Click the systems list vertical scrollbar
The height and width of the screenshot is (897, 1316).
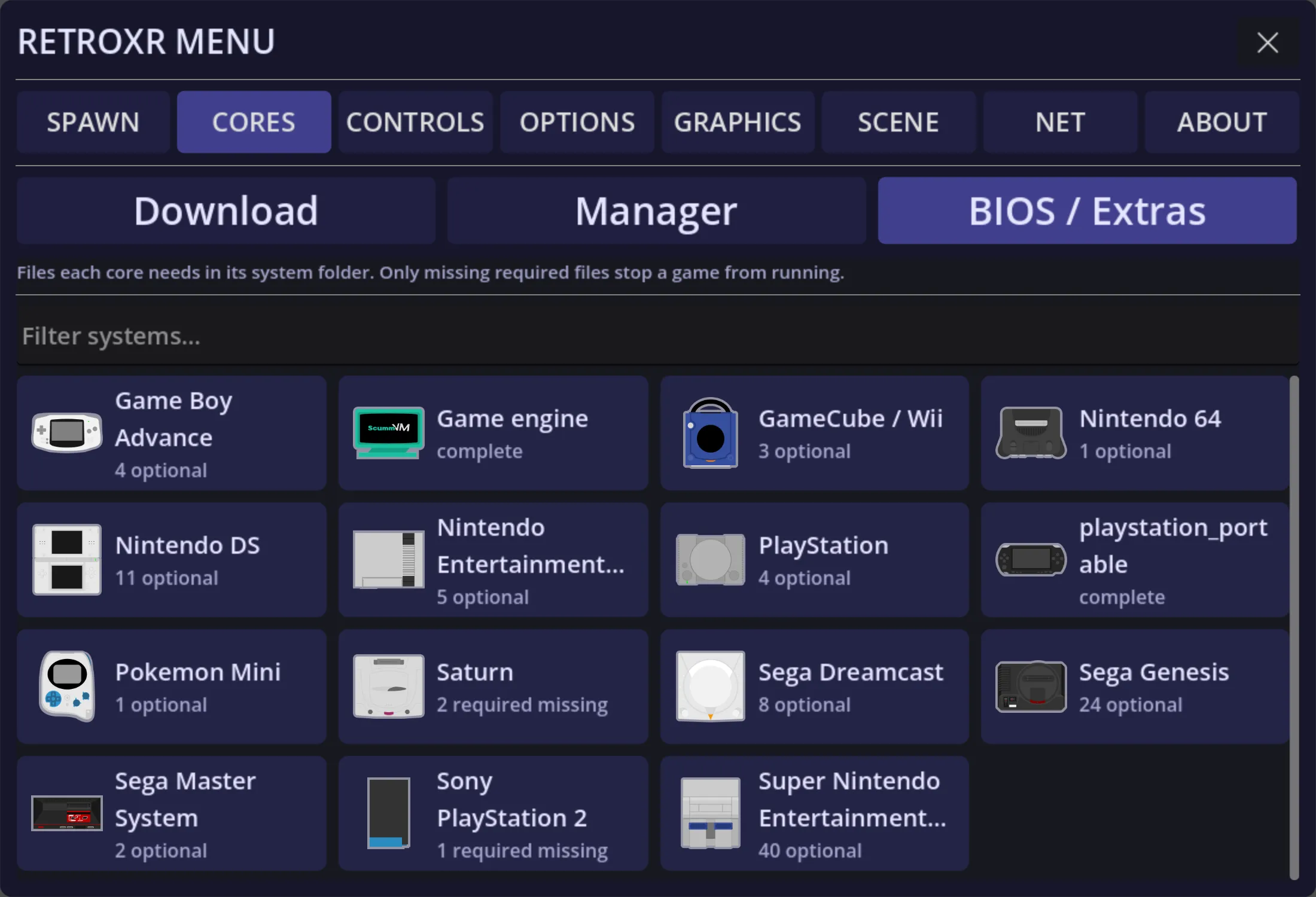coord(1294,628)
